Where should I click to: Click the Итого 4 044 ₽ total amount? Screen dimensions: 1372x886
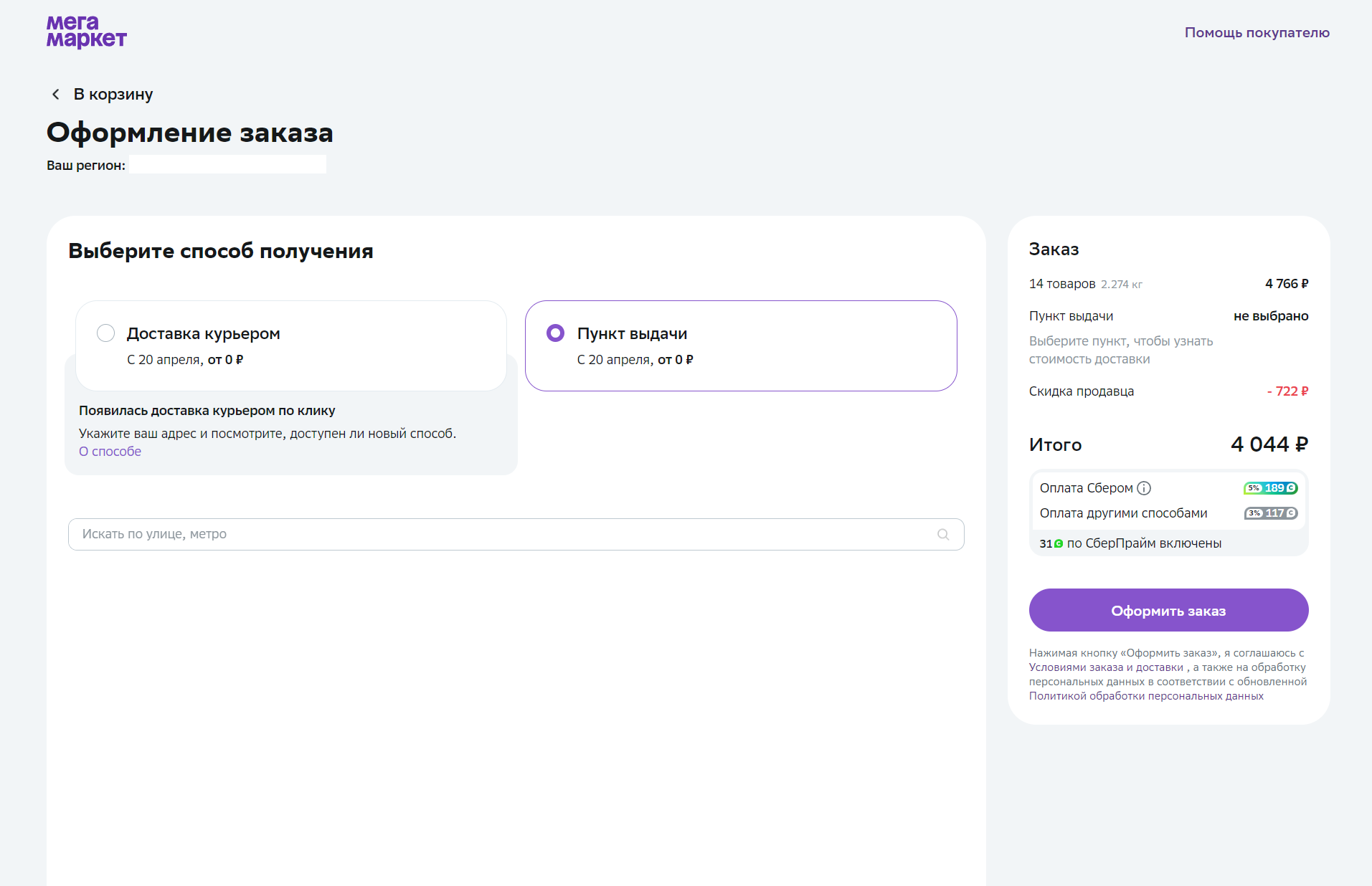(1269, 444)
